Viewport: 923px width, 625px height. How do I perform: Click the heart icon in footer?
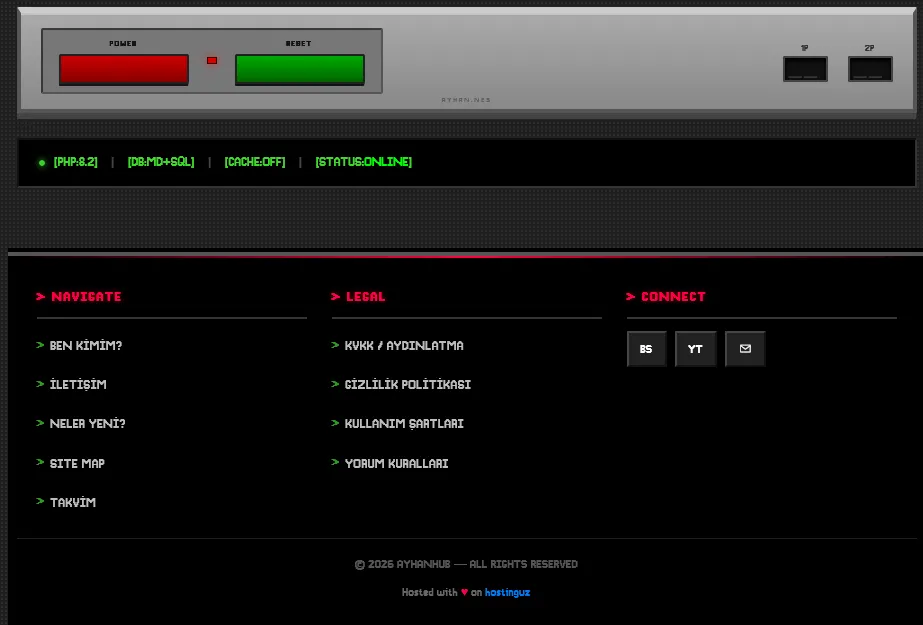pyautogui.click(x=464, y=592)
